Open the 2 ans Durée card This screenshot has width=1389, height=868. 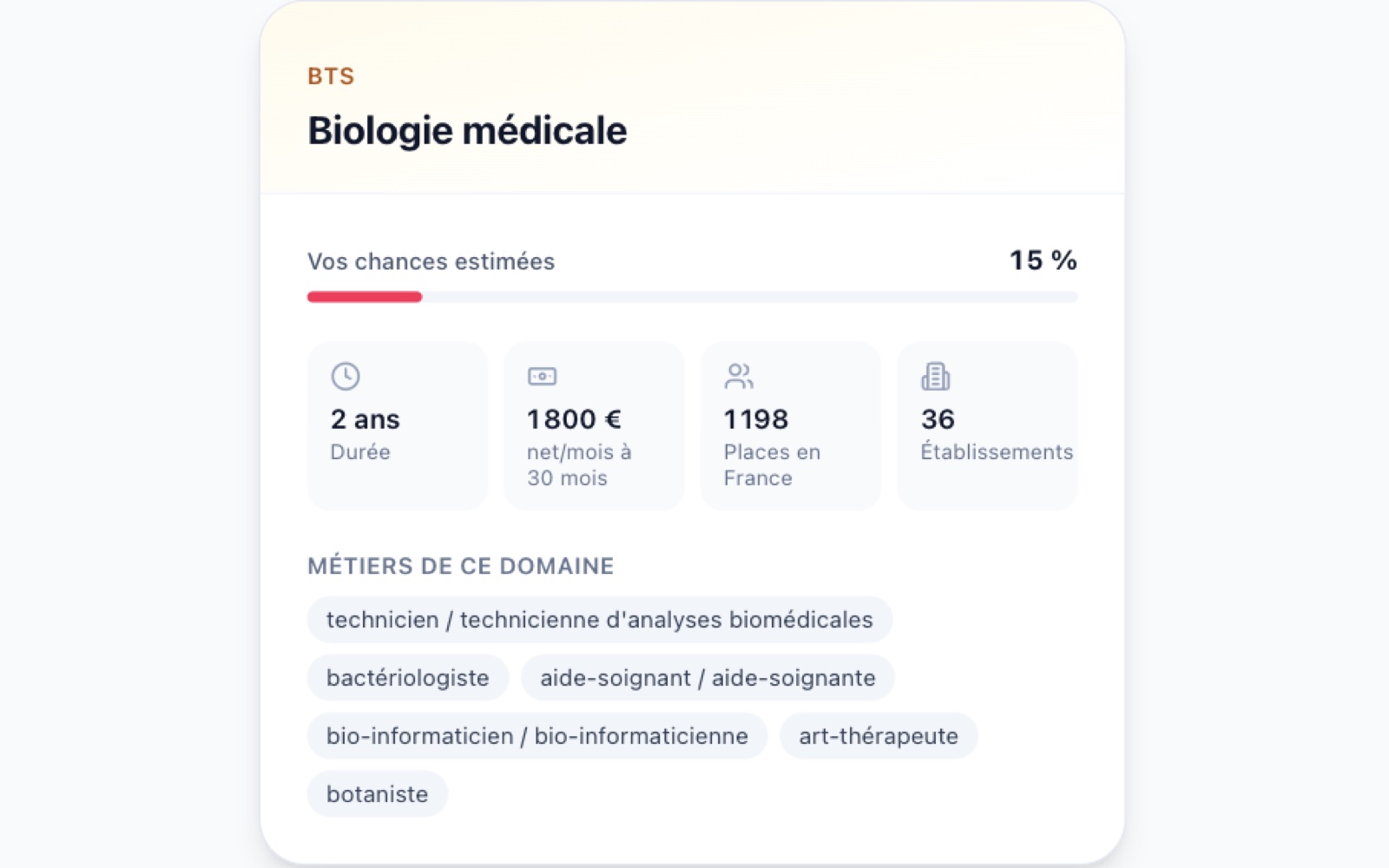(x=398, y=426)
